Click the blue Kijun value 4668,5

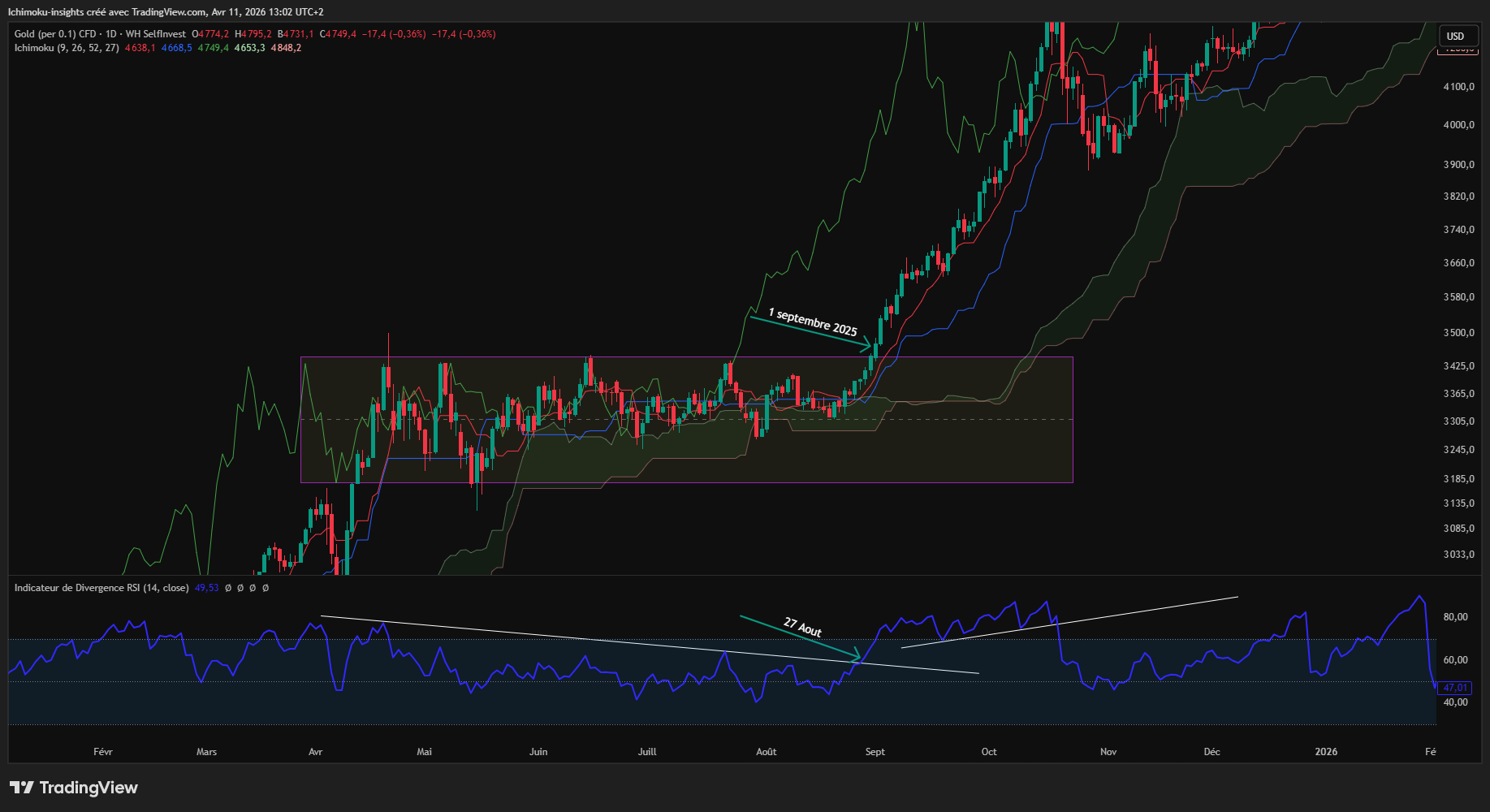(x=176, y=48)
